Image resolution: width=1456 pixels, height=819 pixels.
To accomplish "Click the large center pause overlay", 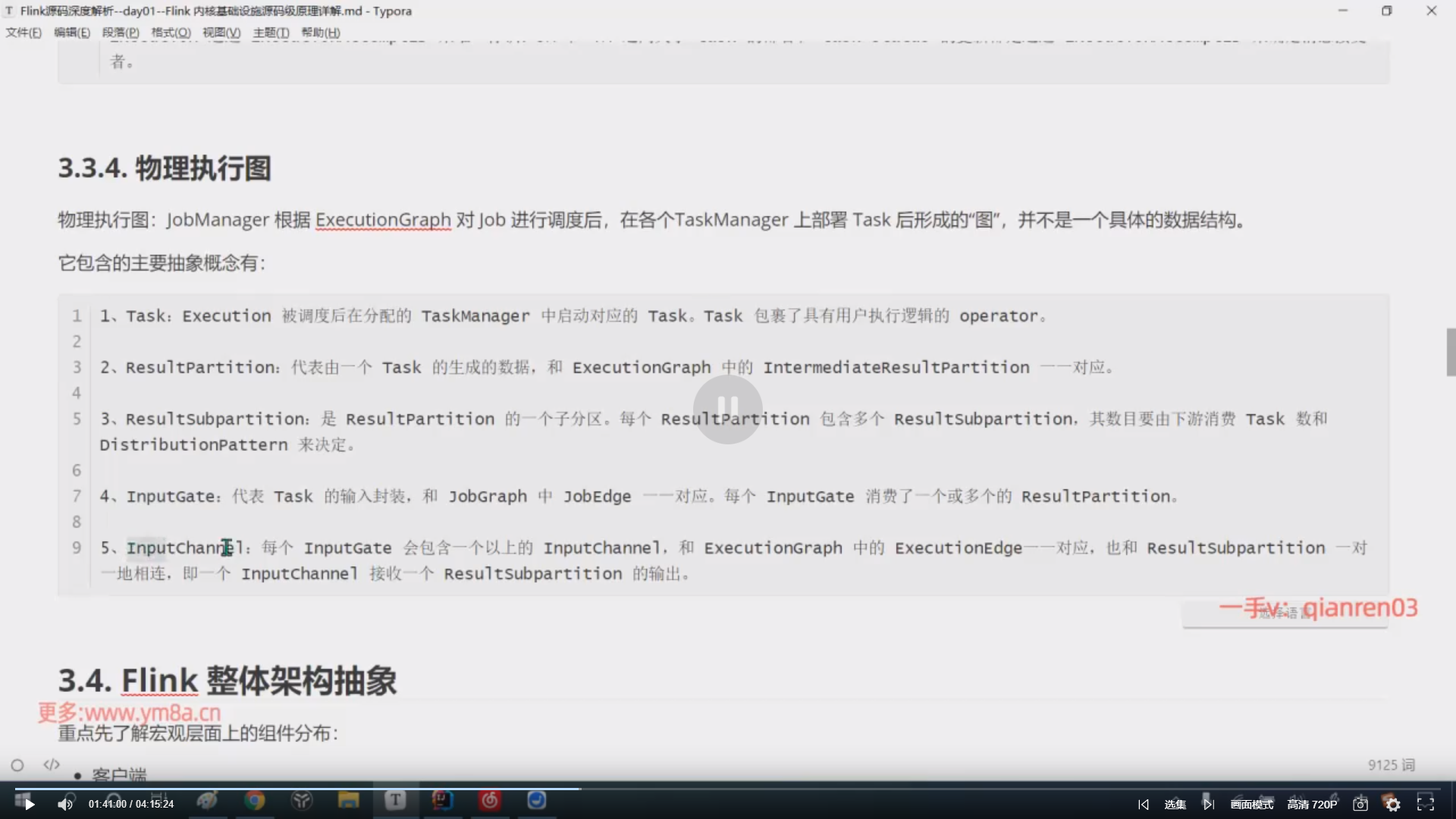I will pos(727,409).
